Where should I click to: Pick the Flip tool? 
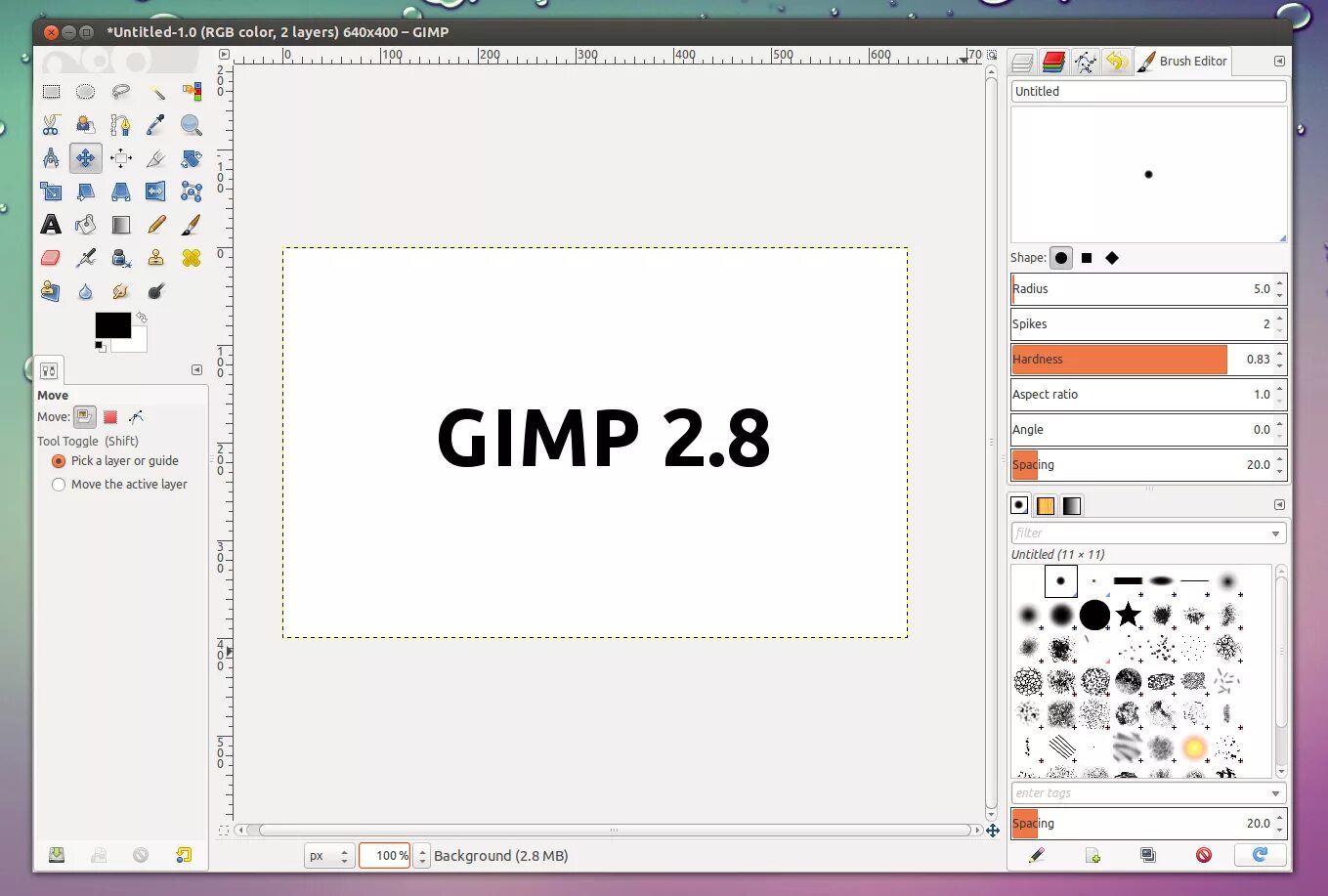156,192
